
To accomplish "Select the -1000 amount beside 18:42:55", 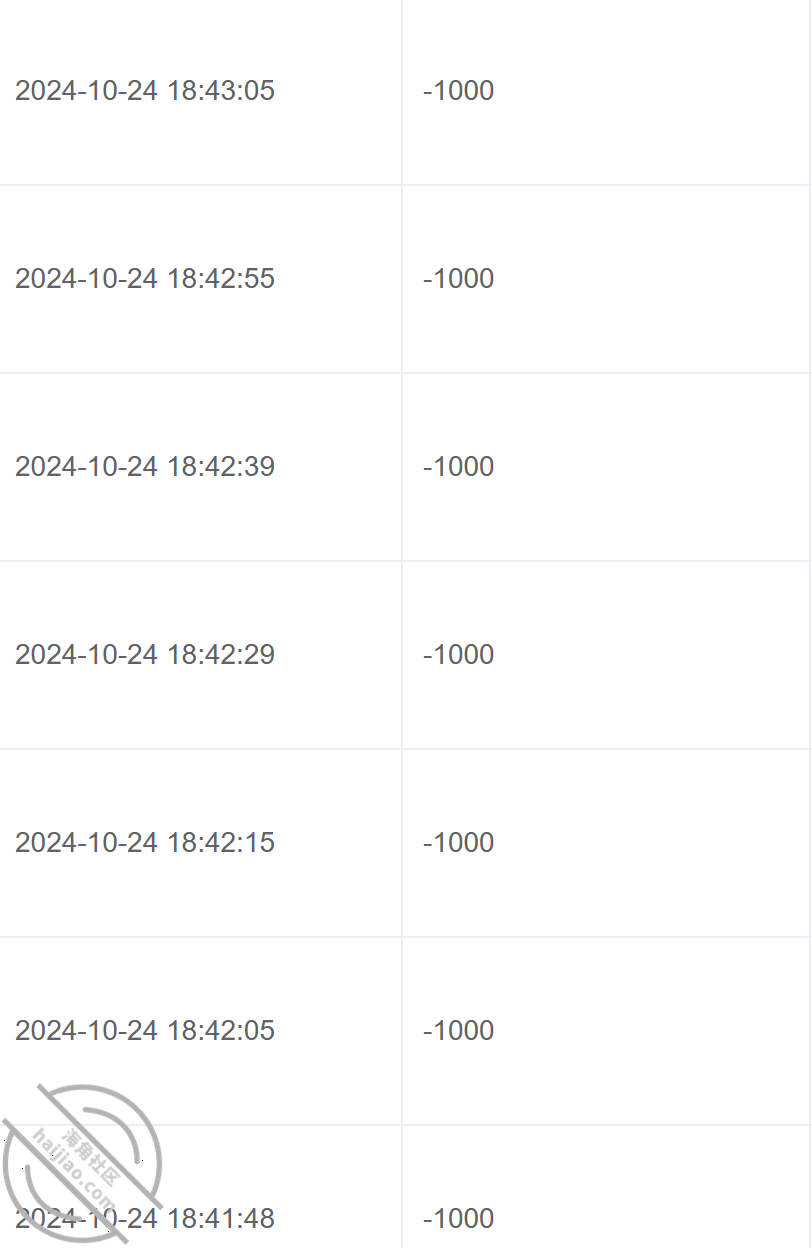I will (x=459, y=278).
